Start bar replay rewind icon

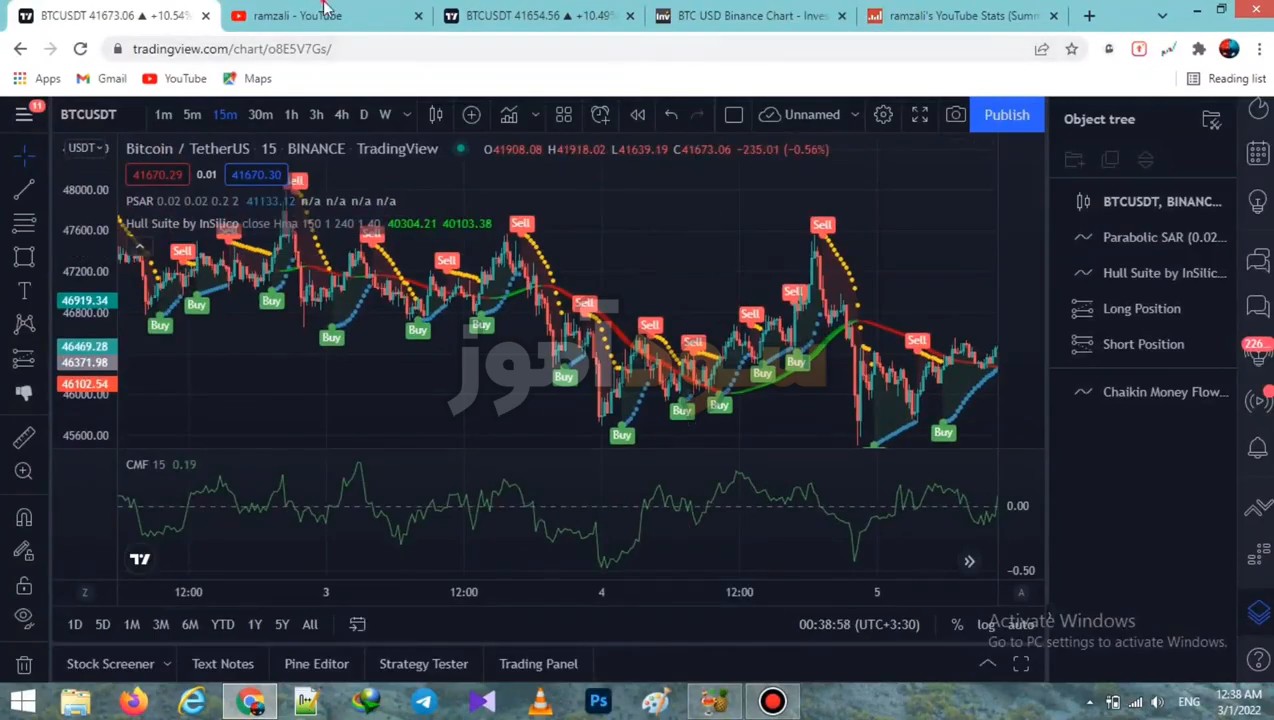pyautogui.click(x=637, y=115)
